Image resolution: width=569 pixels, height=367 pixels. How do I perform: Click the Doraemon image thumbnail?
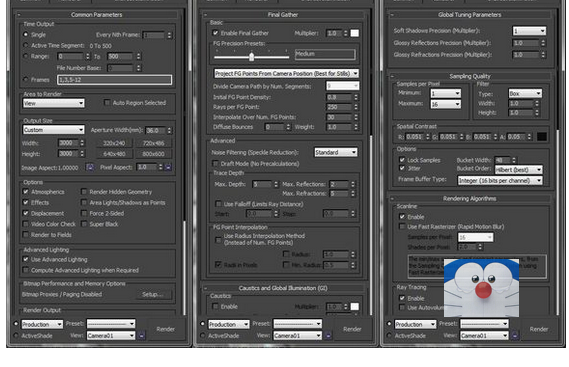click(481, 288)
